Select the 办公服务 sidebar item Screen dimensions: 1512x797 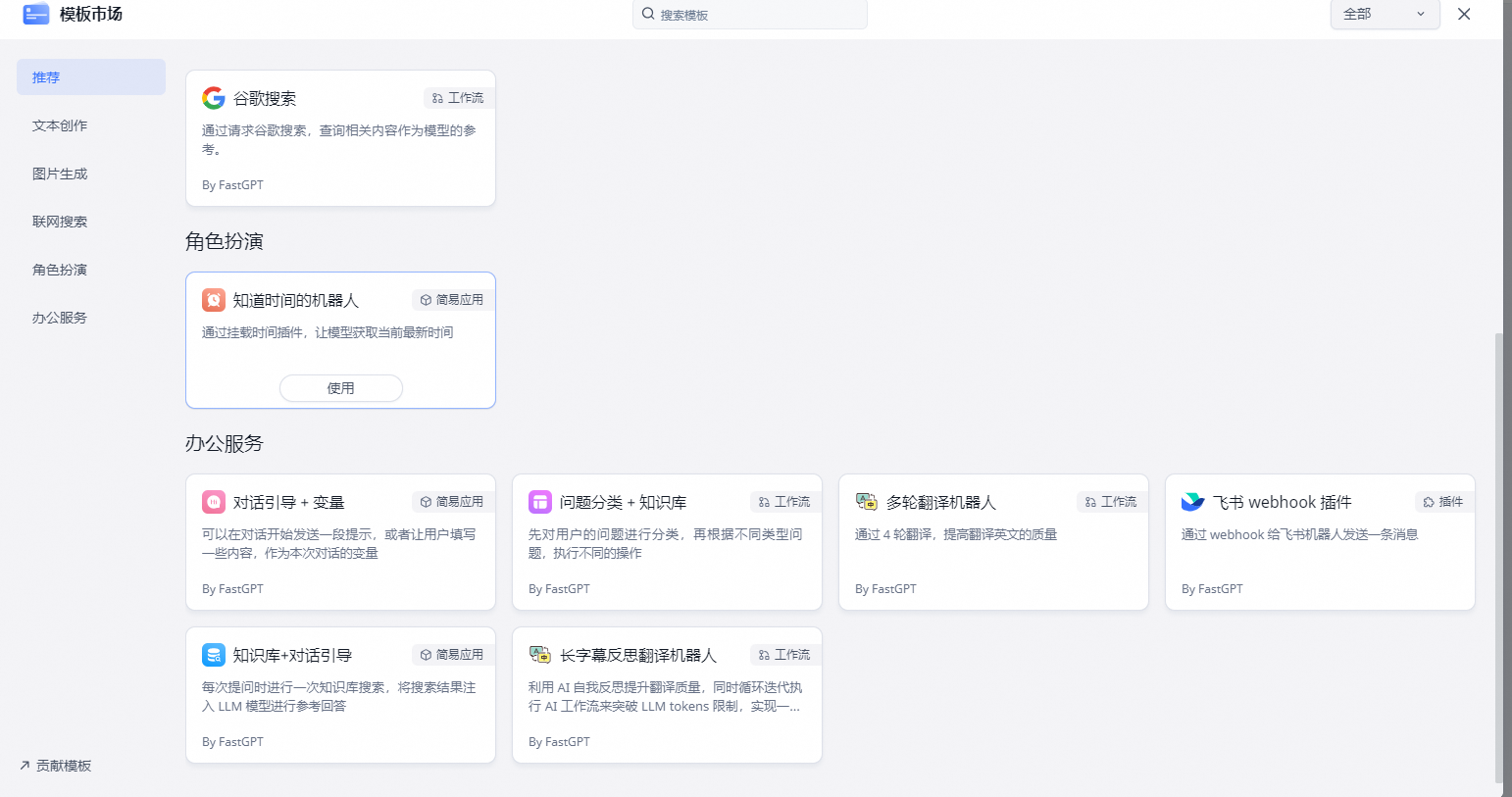pyautogui.click(x=60, y=317)
